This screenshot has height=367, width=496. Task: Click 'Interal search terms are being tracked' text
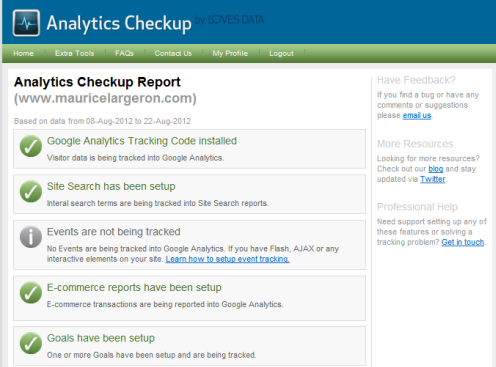pos(158,203)
